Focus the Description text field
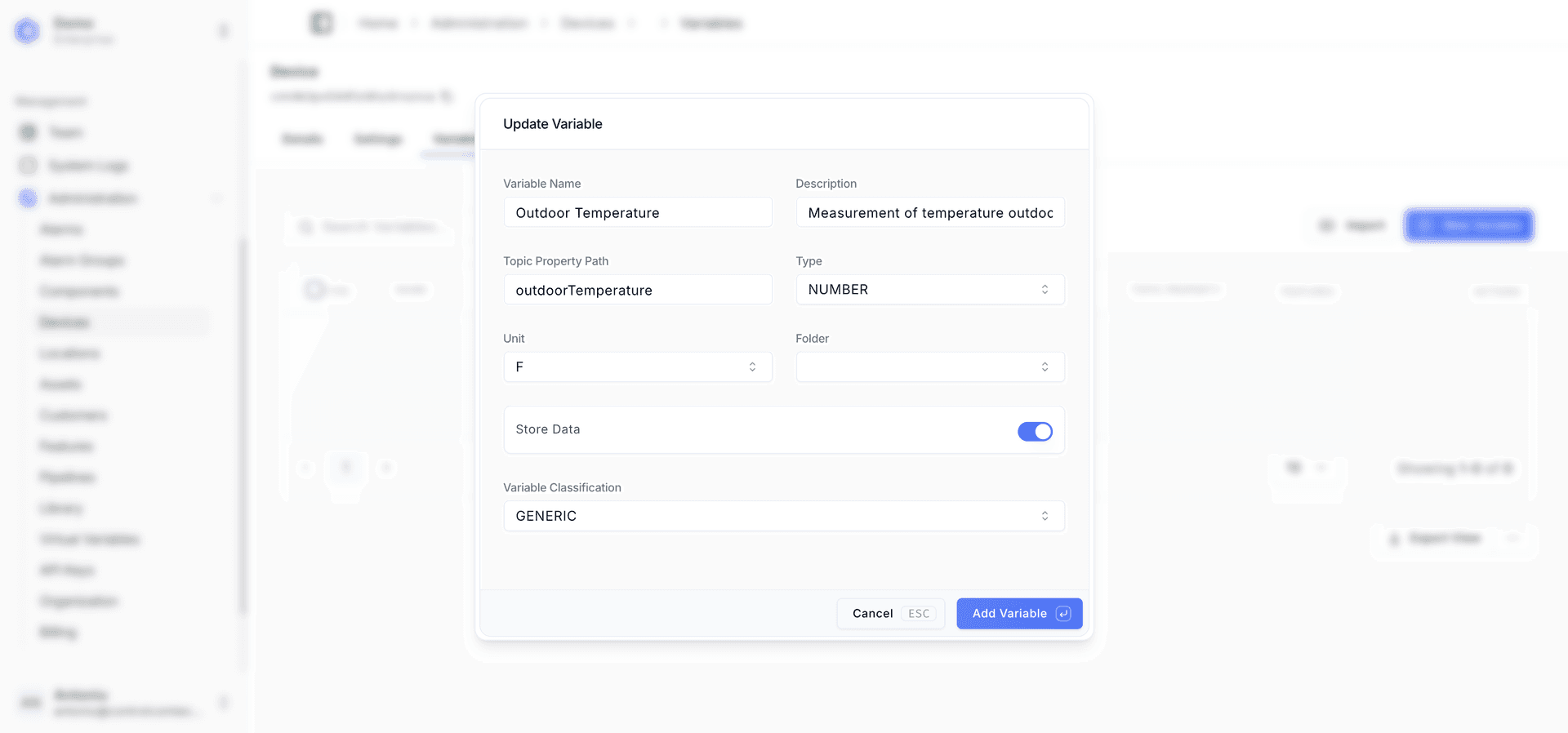 pyautogui.click(x=929, y=213)
